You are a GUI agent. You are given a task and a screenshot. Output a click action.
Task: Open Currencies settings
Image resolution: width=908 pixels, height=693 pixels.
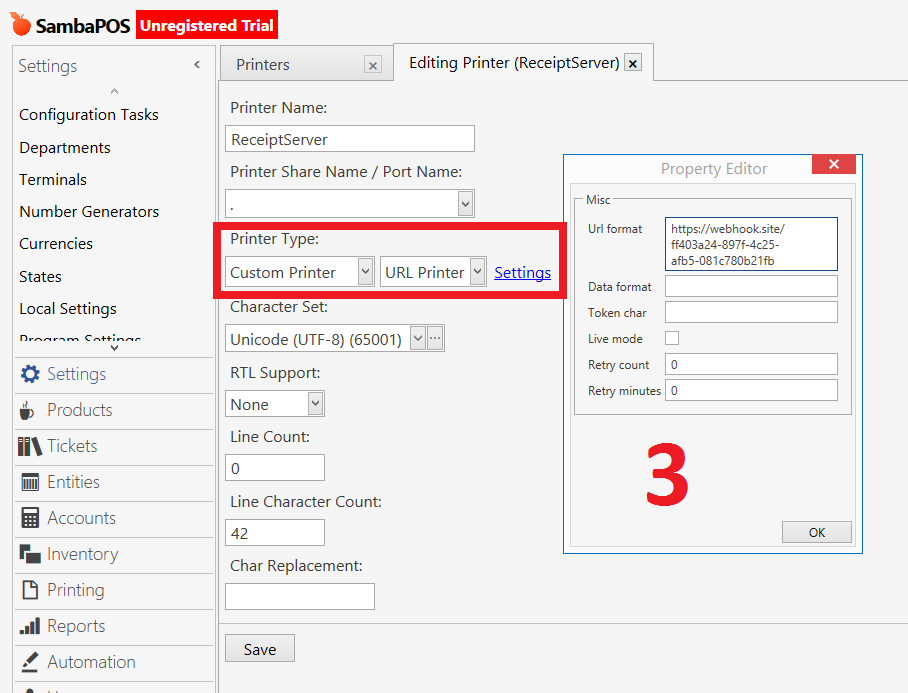point(56,244)
